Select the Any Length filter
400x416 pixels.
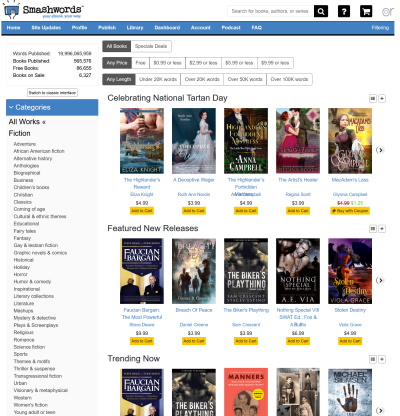(119, 79)
